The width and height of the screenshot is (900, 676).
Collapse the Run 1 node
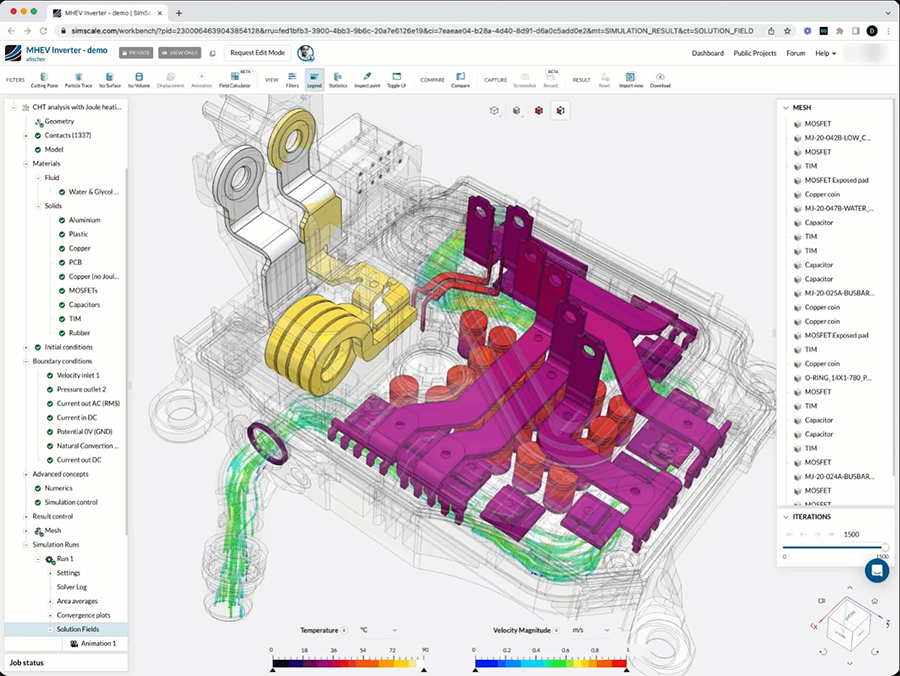click(38, 559)
